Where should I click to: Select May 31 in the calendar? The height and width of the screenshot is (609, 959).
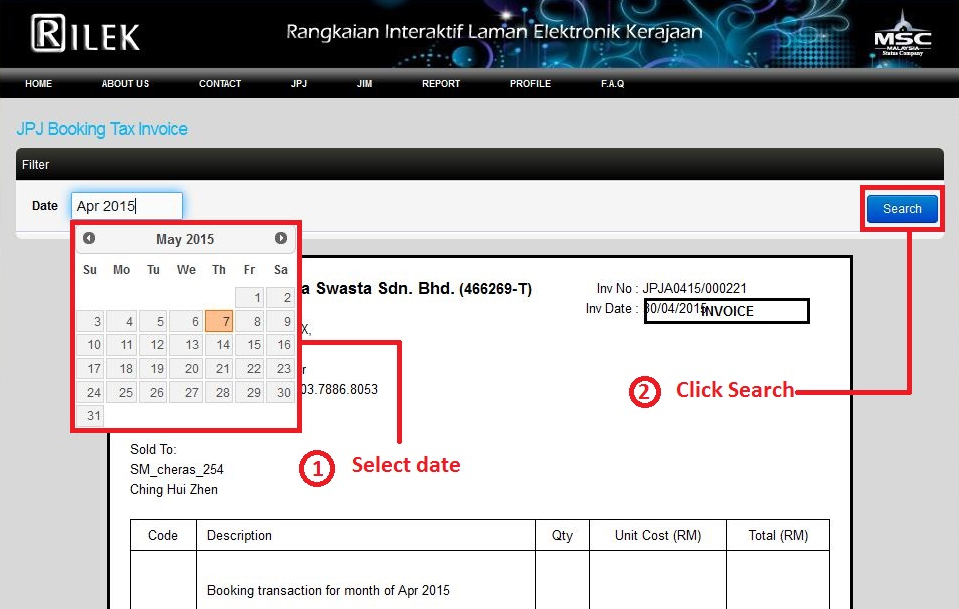pyautogui.click(x=91, y=416)
